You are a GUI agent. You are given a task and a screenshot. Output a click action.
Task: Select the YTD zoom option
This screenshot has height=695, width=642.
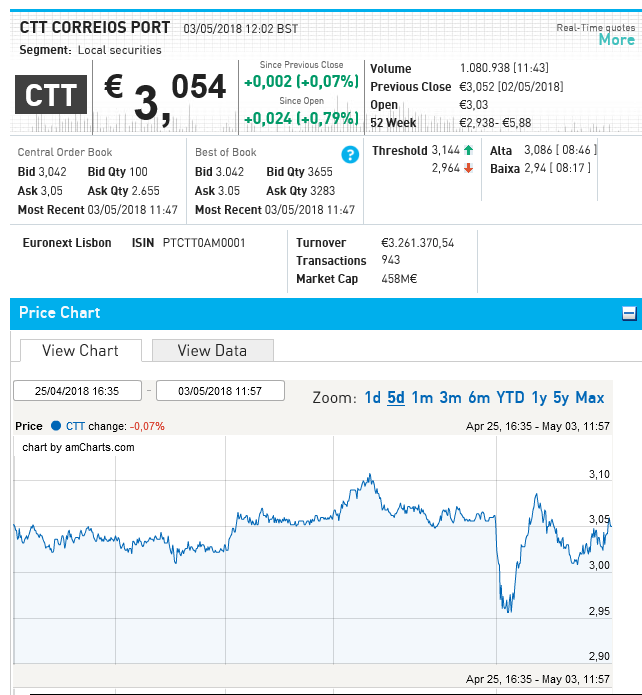(510, 398)
